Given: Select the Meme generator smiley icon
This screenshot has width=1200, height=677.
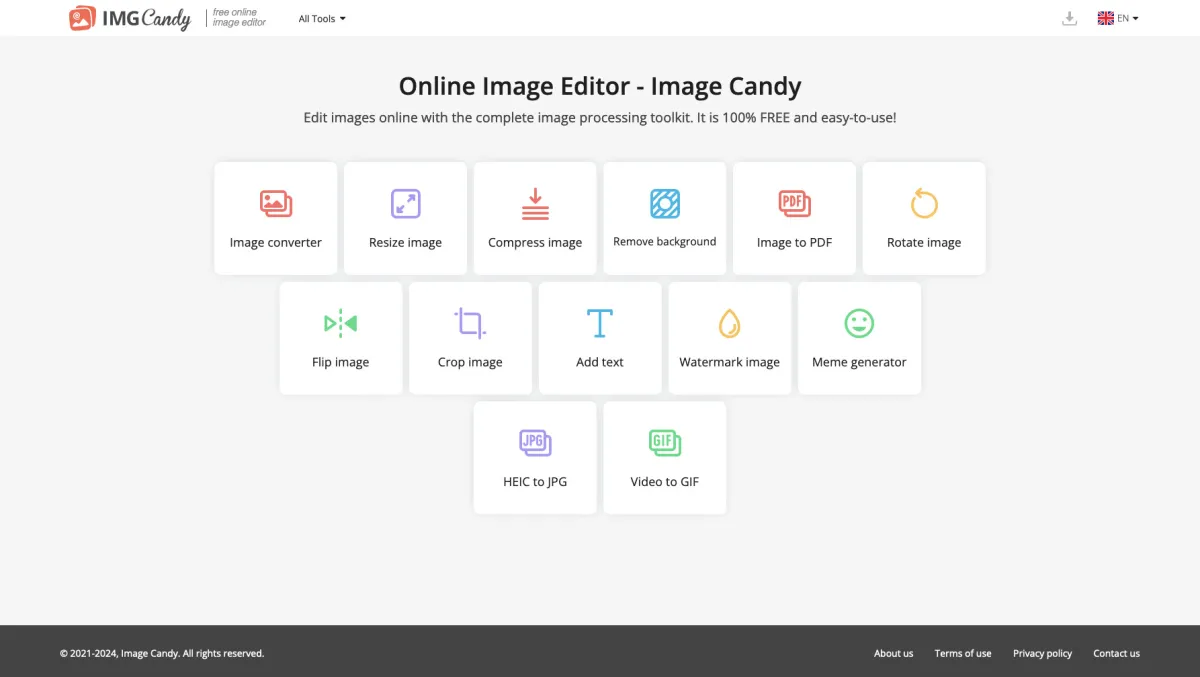Looking at the screenshot, I should point(859,323).
